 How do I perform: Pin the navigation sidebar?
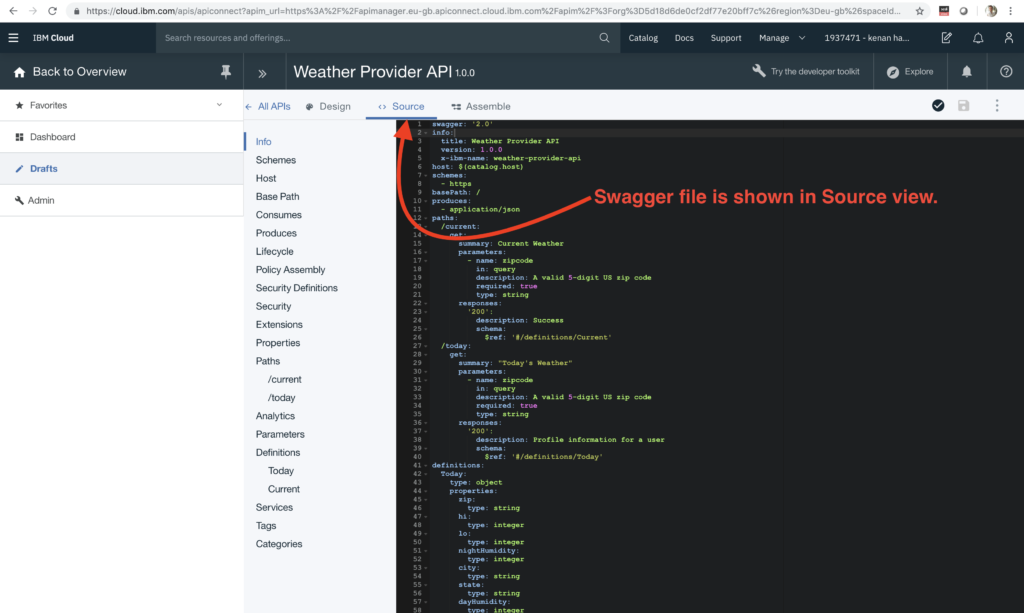point(225,72)
